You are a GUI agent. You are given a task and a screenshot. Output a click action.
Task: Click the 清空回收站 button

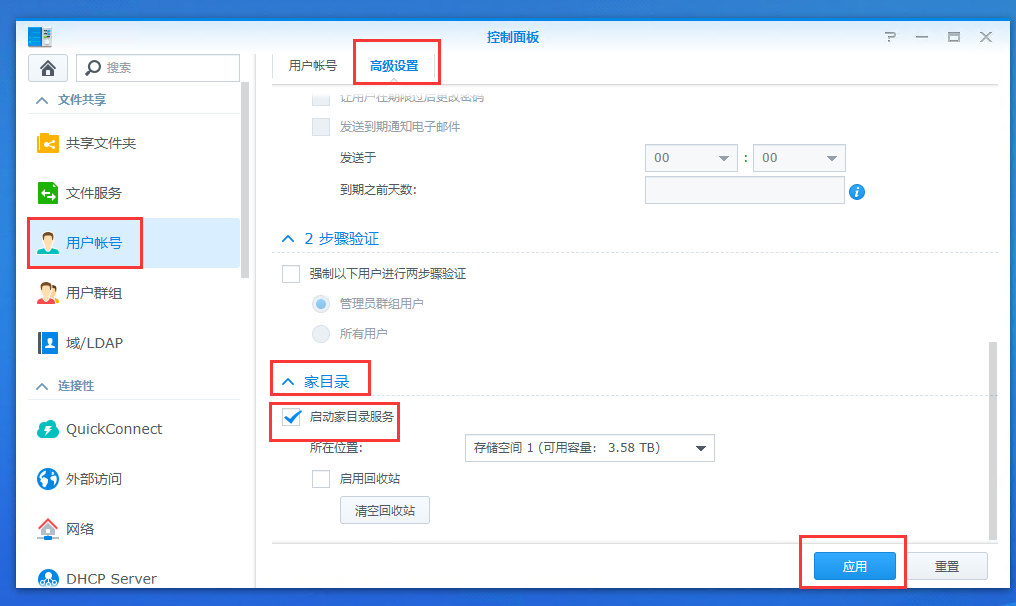(385, 511)
